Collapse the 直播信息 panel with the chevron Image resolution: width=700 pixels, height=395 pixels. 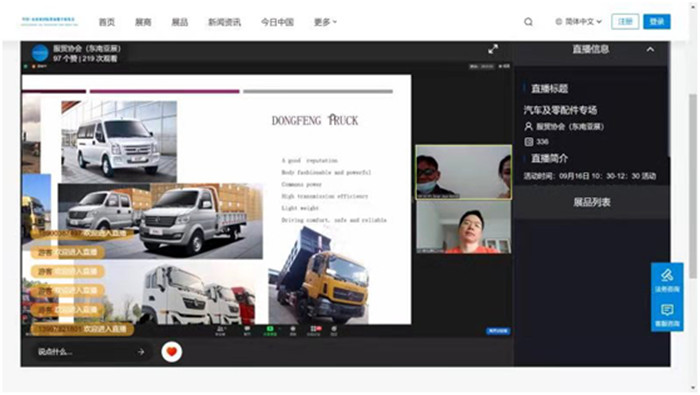pyautogui.click(x=650, y=49)
